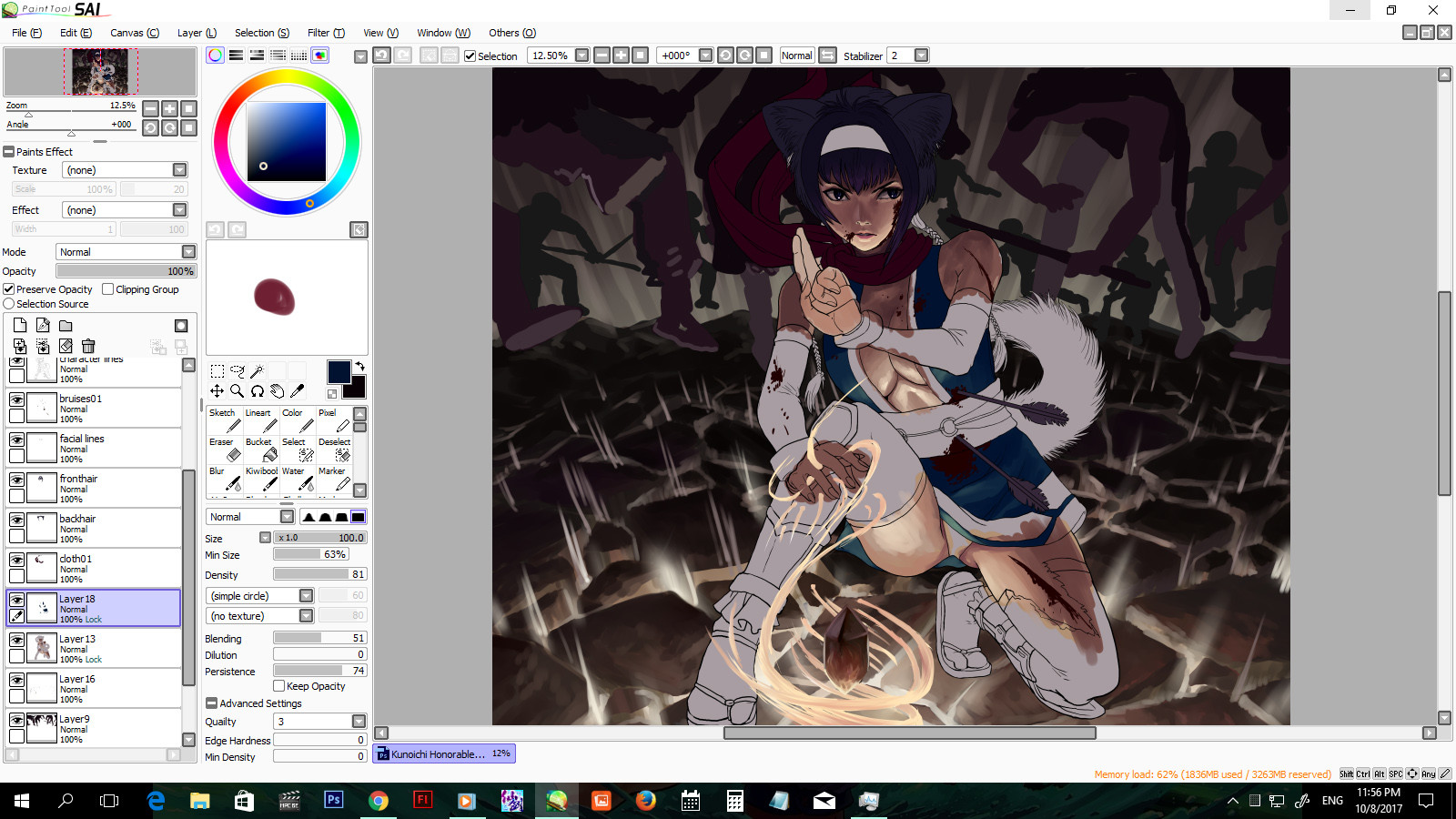
Task: Select the Zoom magnifier tool
Action: tap(237, 390)
